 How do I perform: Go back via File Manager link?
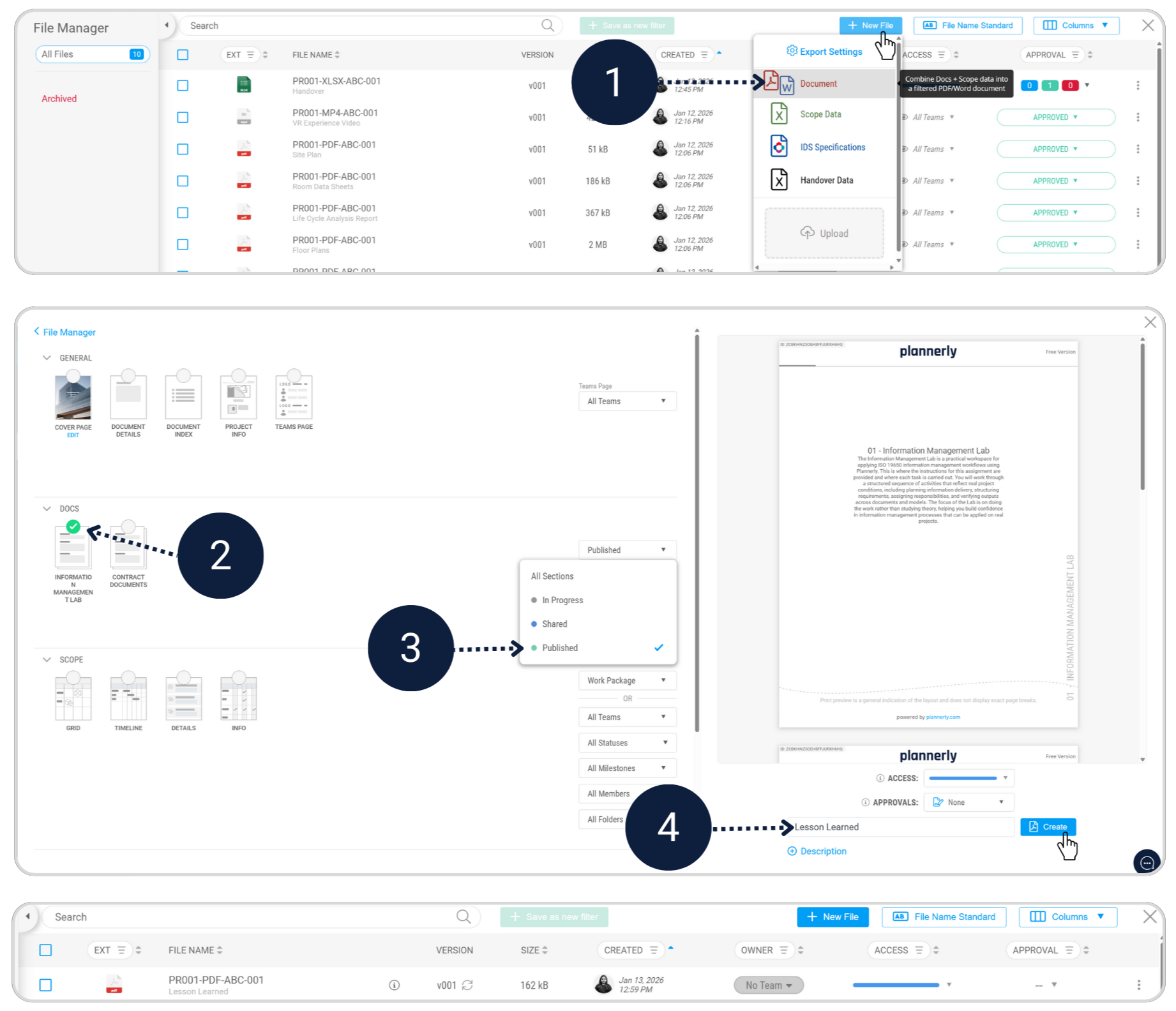(65, 332)
